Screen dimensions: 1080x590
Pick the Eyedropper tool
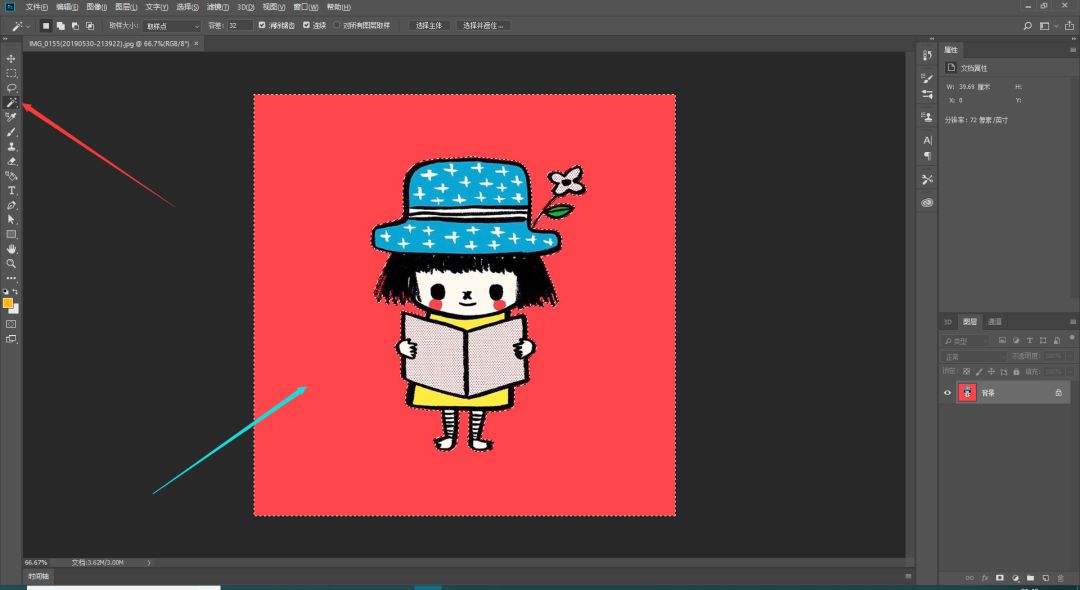coord(11,115)
